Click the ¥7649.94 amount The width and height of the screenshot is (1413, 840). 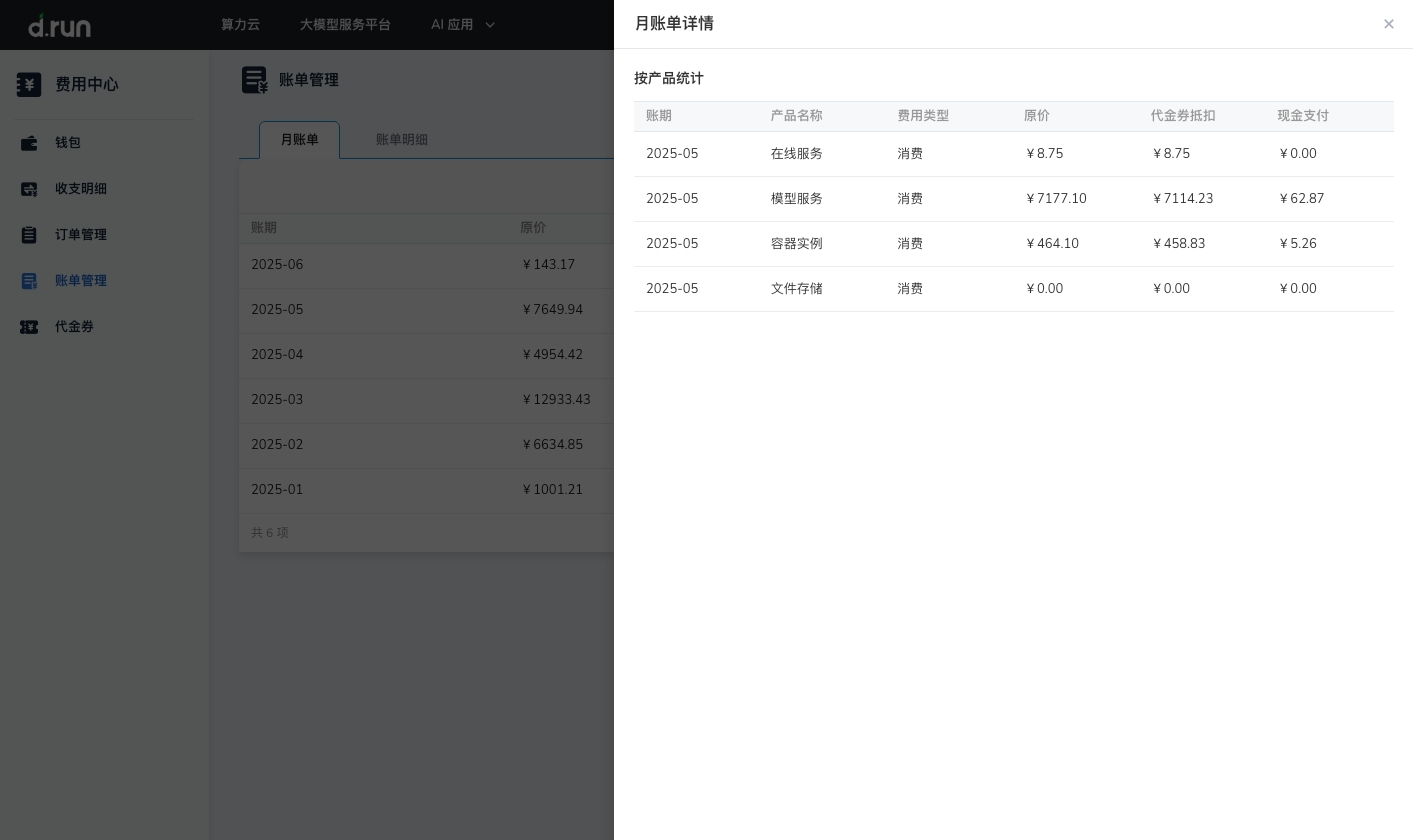click(551, 310)
